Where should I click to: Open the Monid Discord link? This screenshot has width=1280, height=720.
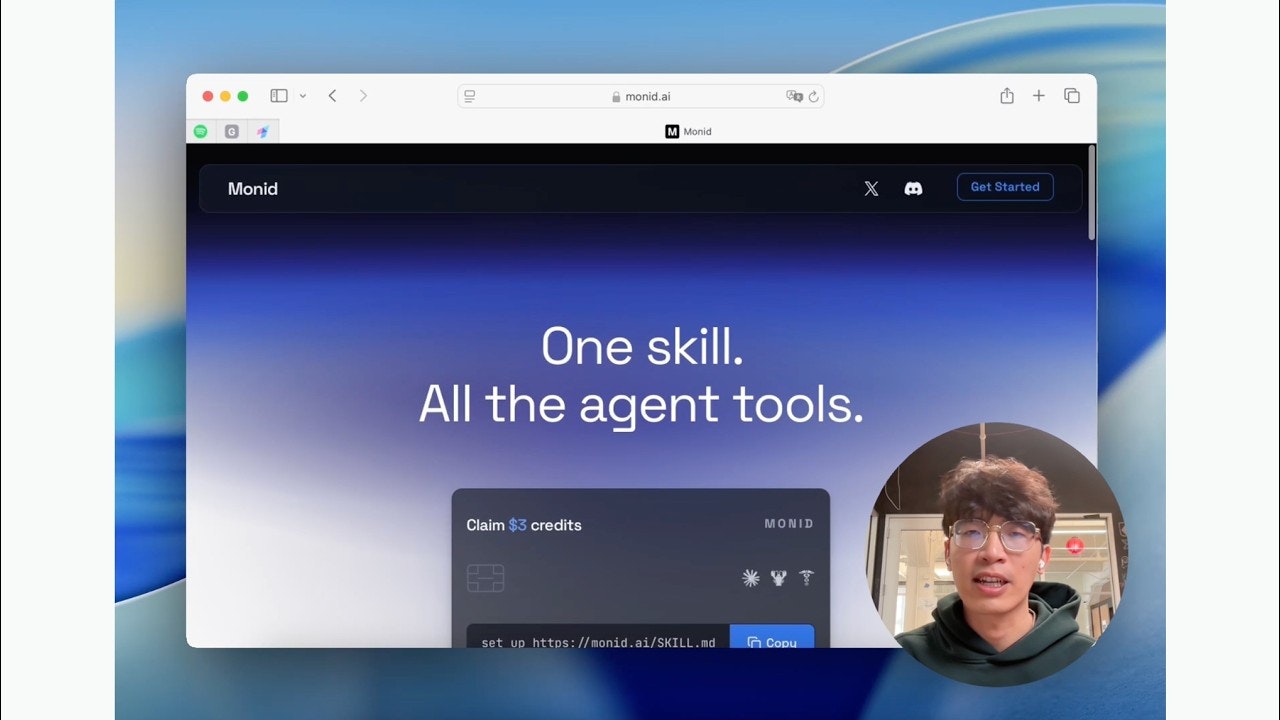913,188
